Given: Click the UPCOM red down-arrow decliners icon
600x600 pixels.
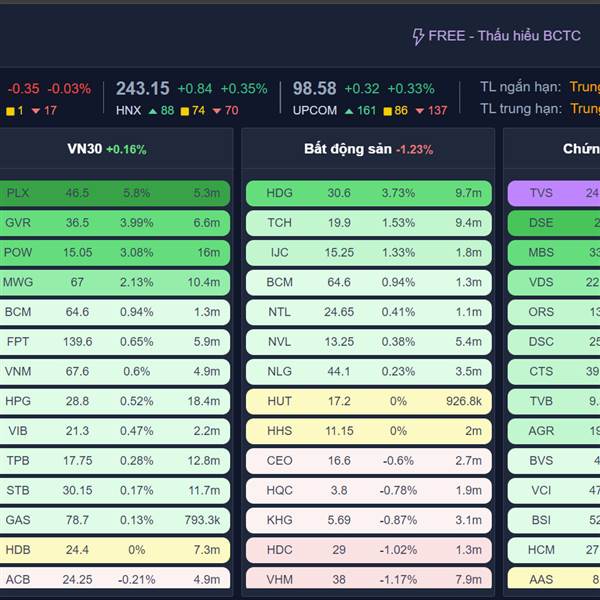Looking at the screenshot, I should point(420,111).
